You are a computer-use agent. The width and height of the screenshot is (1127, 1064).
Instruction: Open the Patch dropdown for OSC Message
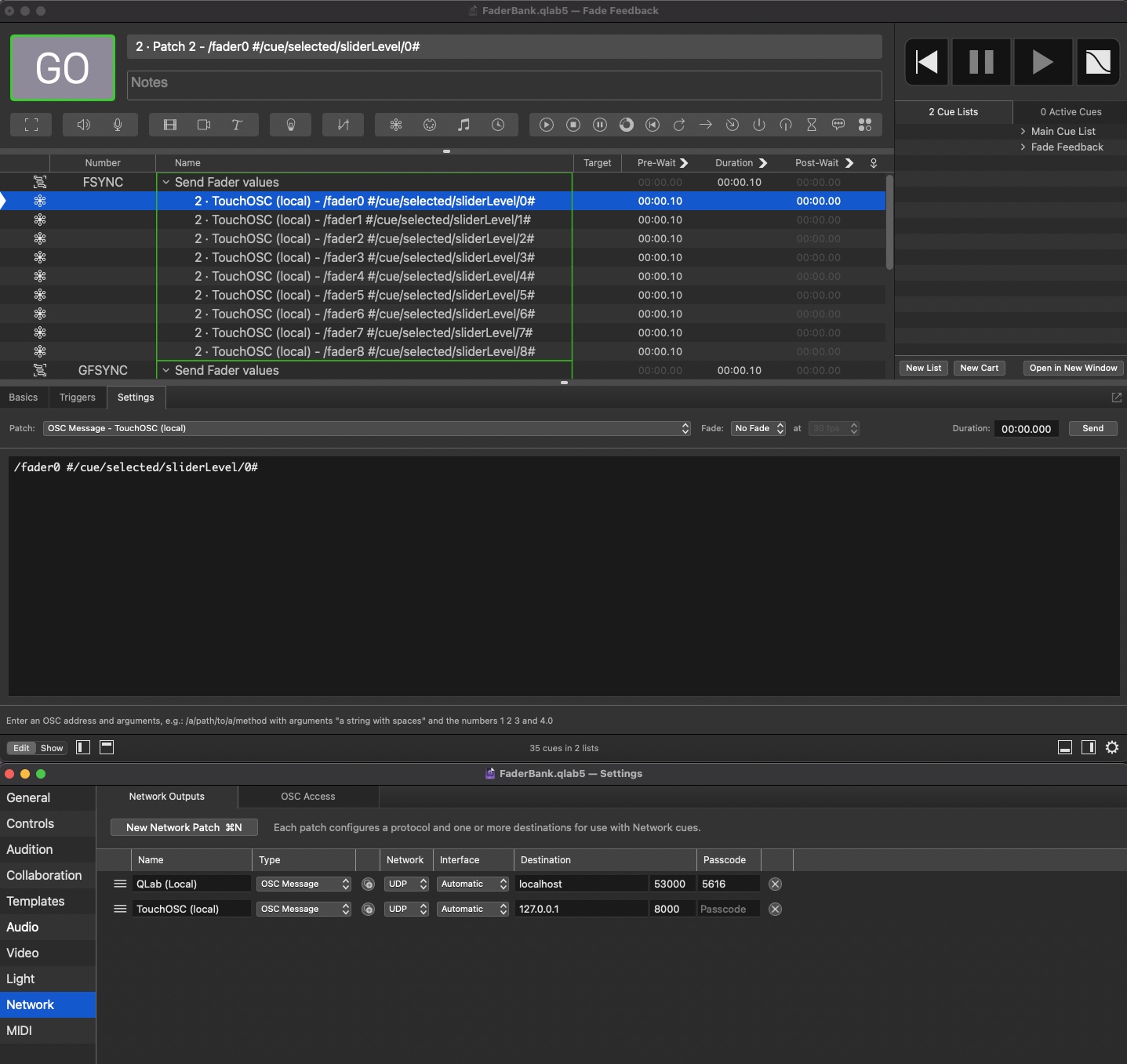pos(683,428)
